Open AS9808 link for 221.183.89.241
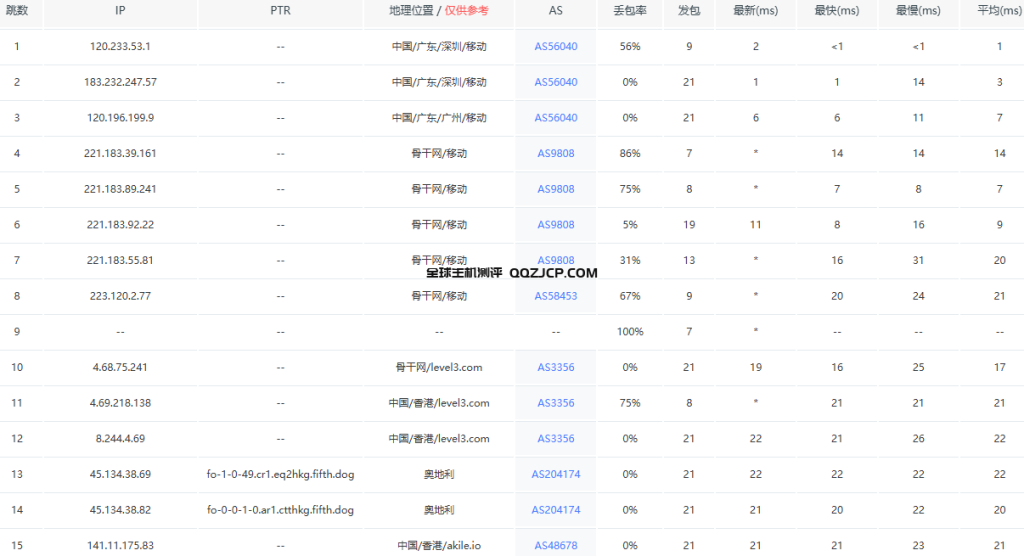This screenshot has height=556, width=1024. pos(556,189)
